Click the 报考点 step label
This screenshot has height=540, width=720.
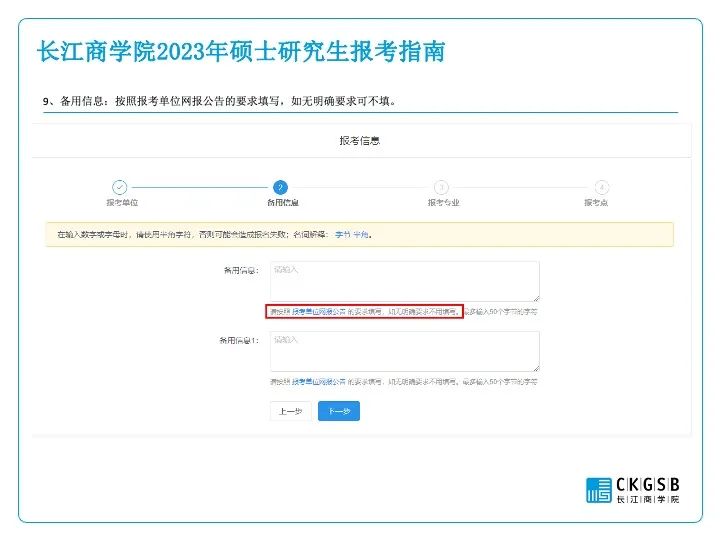pyautogui.click(x=596, y=202)
